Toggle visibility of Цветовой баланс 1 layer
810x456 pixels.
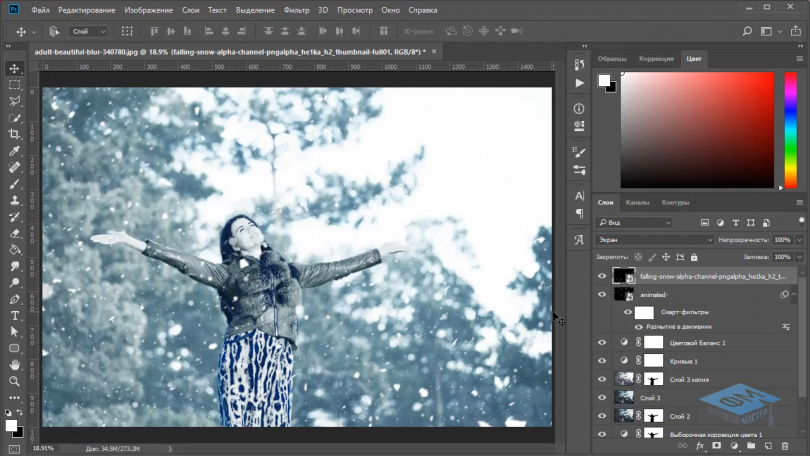click(602, 342)
